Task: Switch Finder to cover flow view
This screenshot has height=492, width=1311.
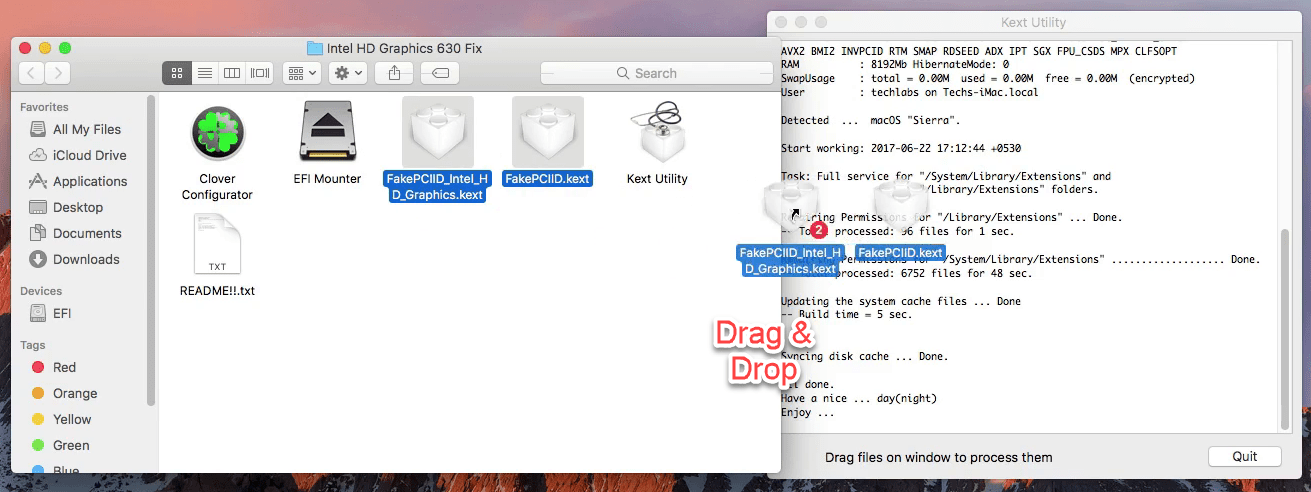Action: click(261, 73)
